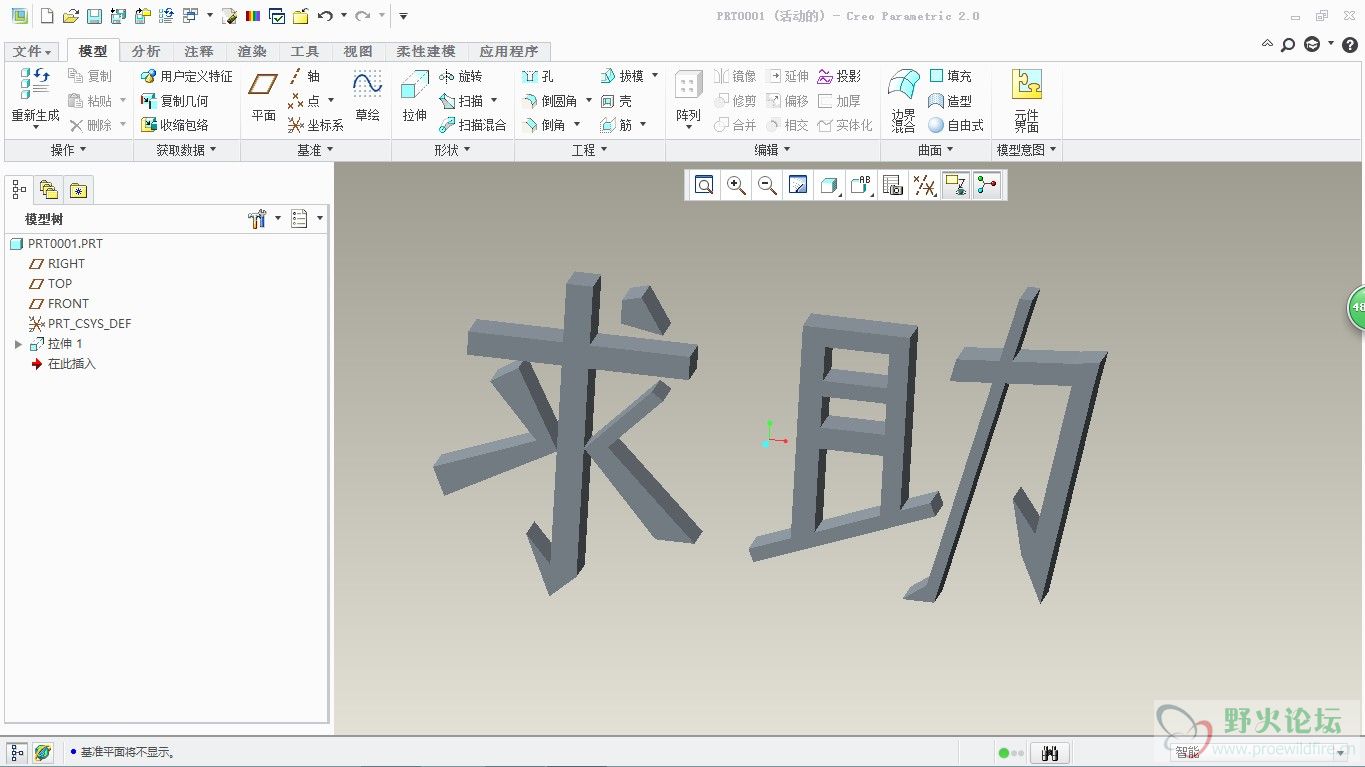Start the 草绘 sketch tool
The height and width of the screenshot is (767, 1365).
[367, 97]
